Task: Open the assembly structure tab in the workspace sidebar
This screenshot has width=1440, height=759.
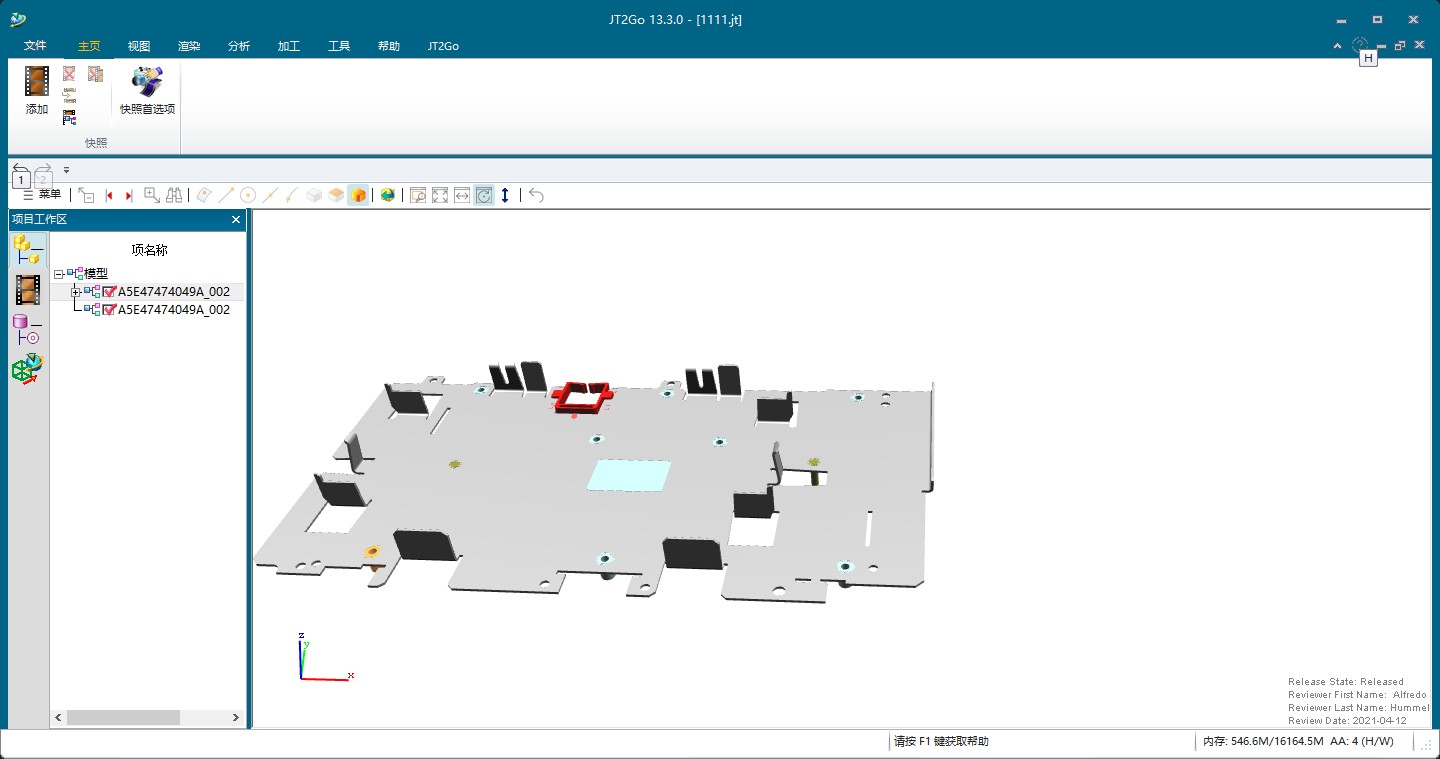Action: click(x=28, y=250)
